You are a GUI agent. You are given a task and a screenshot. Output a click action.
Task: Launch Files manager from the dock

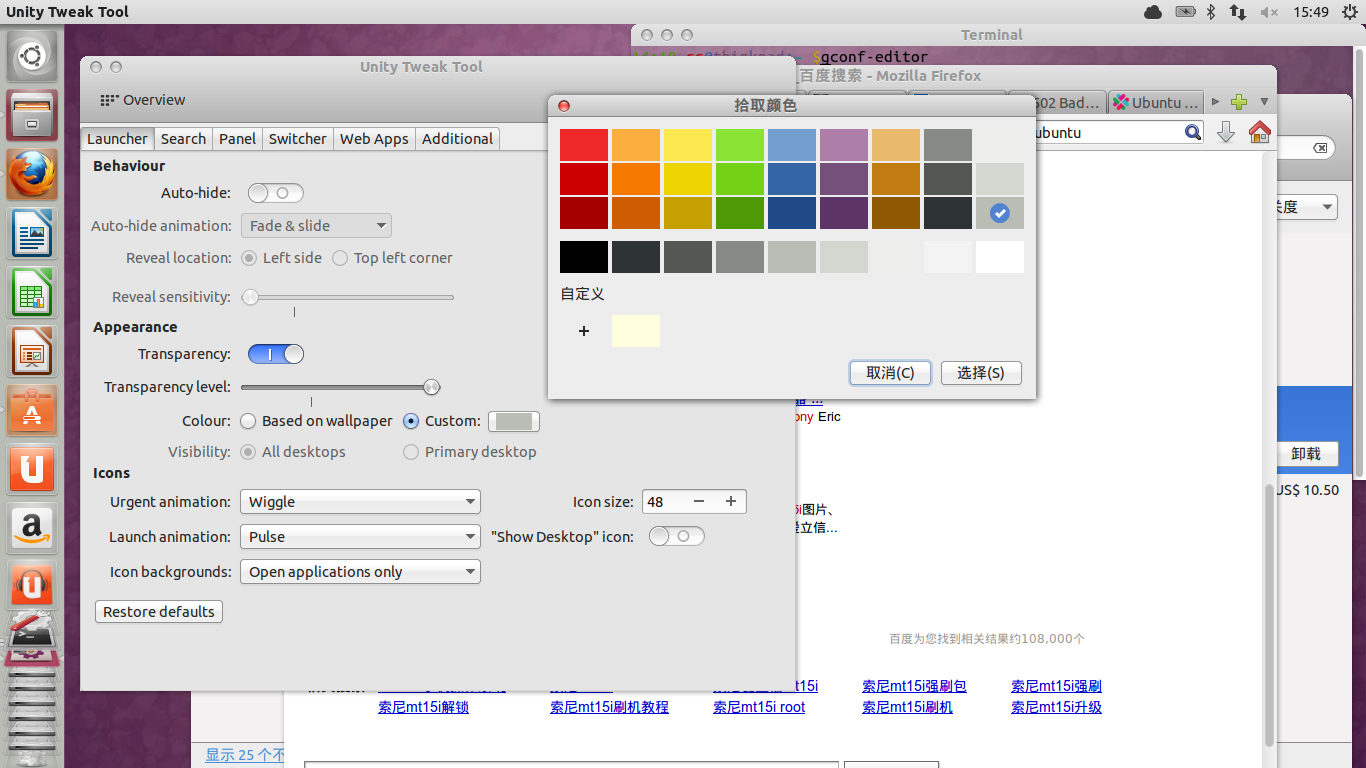click(32, 115)
